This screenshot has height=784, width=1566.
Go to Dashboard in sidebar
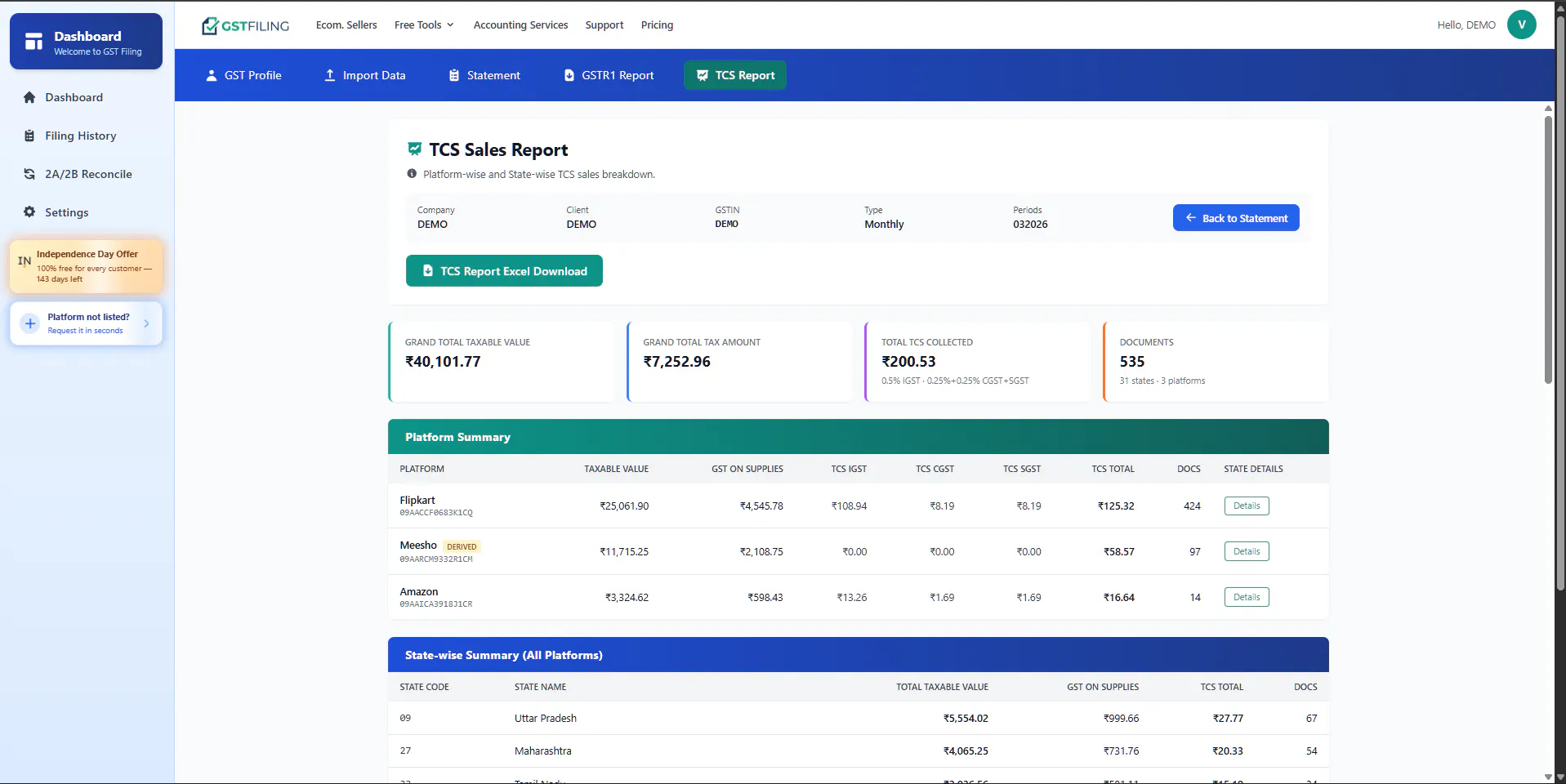pyautogui.click(x=87, y=97)
